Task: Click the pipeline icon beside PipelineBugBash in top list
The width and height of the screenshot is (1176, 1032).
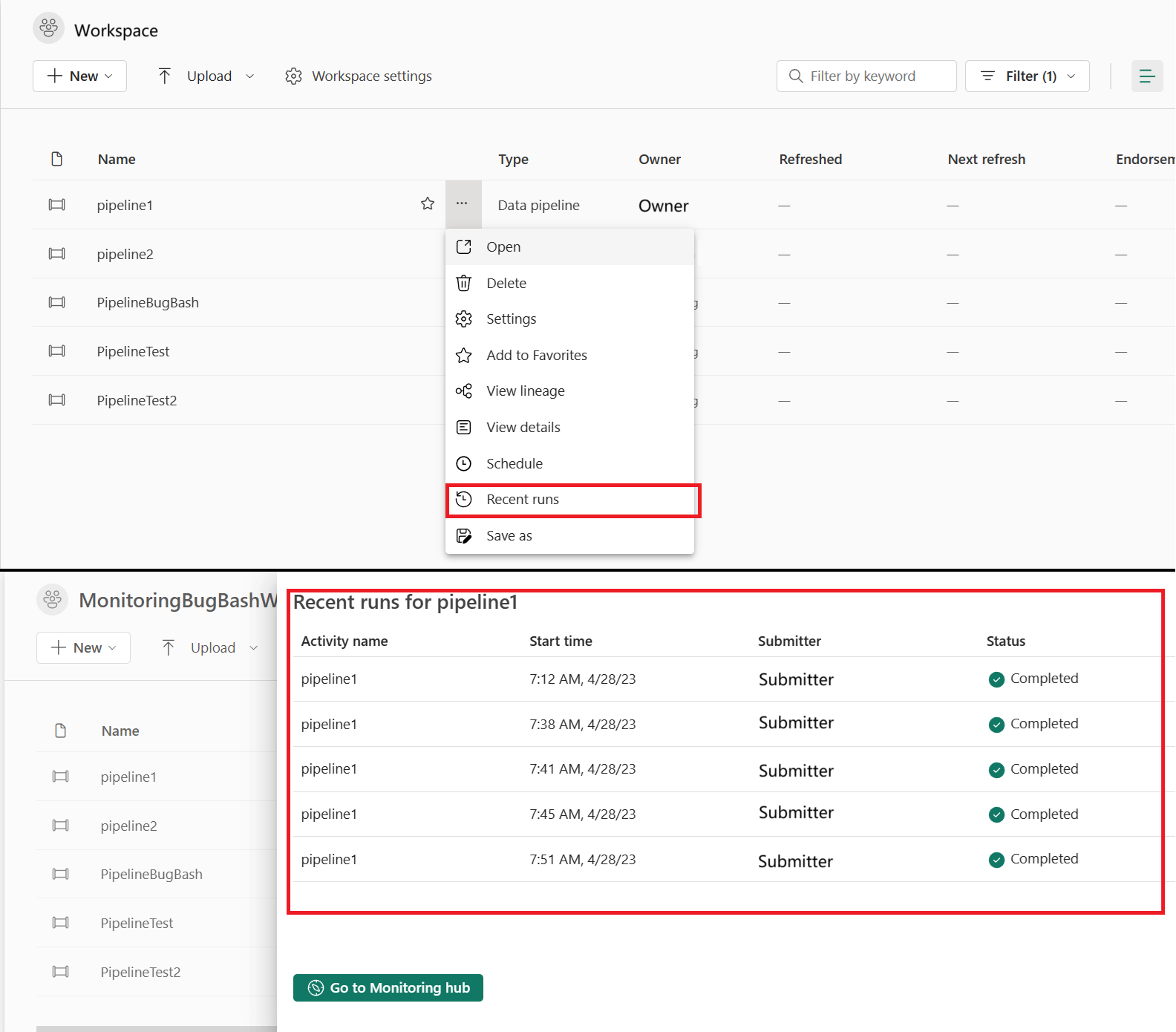Action: tap(57, 303)
